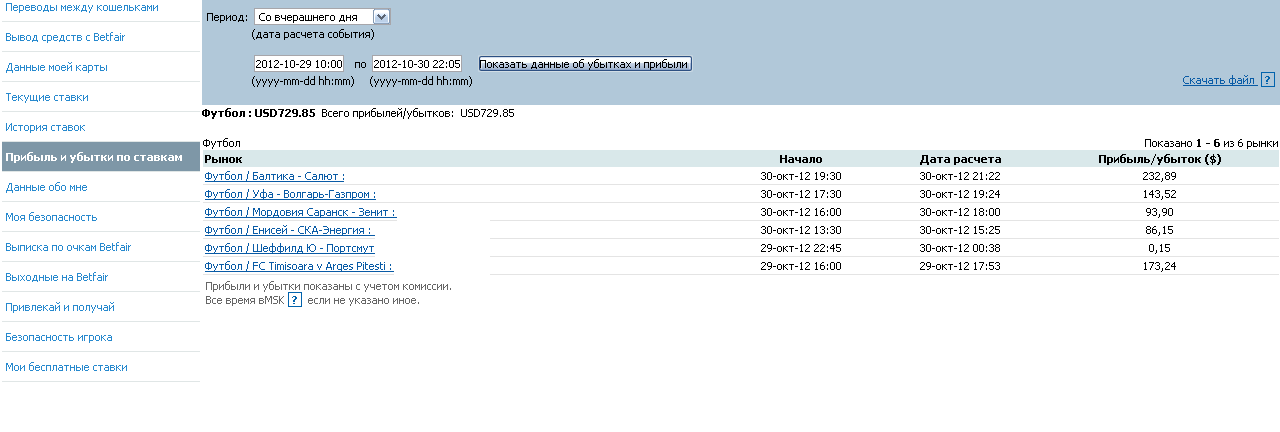Open market Шеффилд Ю - Портсмут
Image resolution: width=1280 pixels, height=432 pixels.
[x=289, y=248]
